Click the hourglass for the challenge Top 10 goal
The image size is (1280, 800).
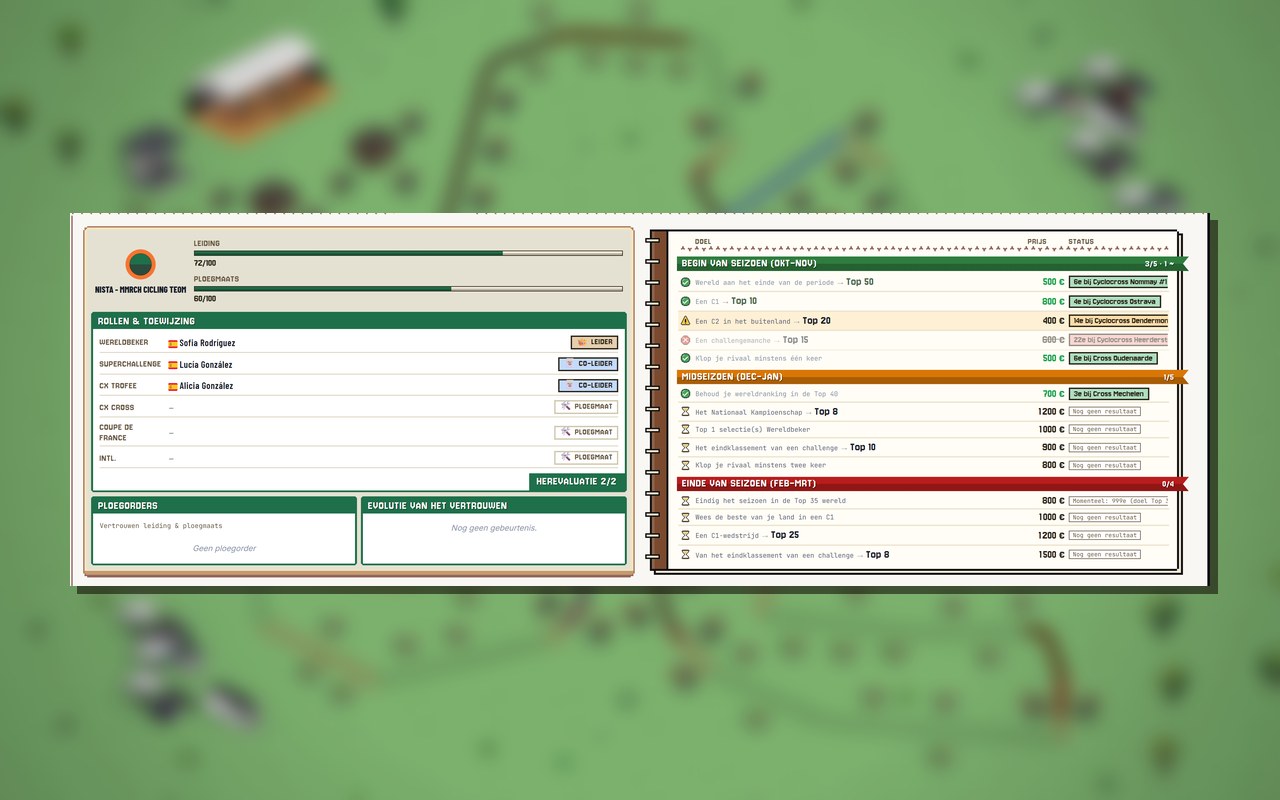(685, 448)
